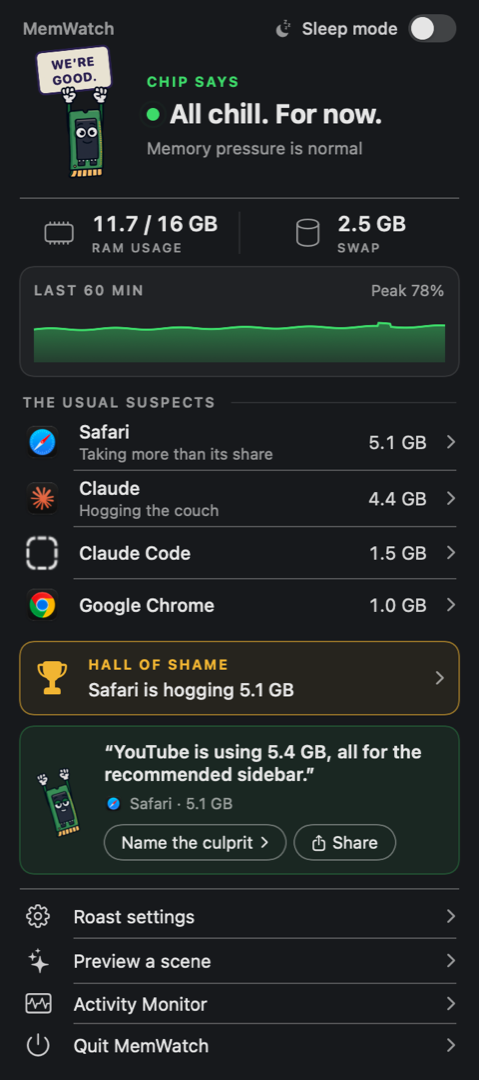
Task: Click the Name the culprit button
Action: pos(195,842)
